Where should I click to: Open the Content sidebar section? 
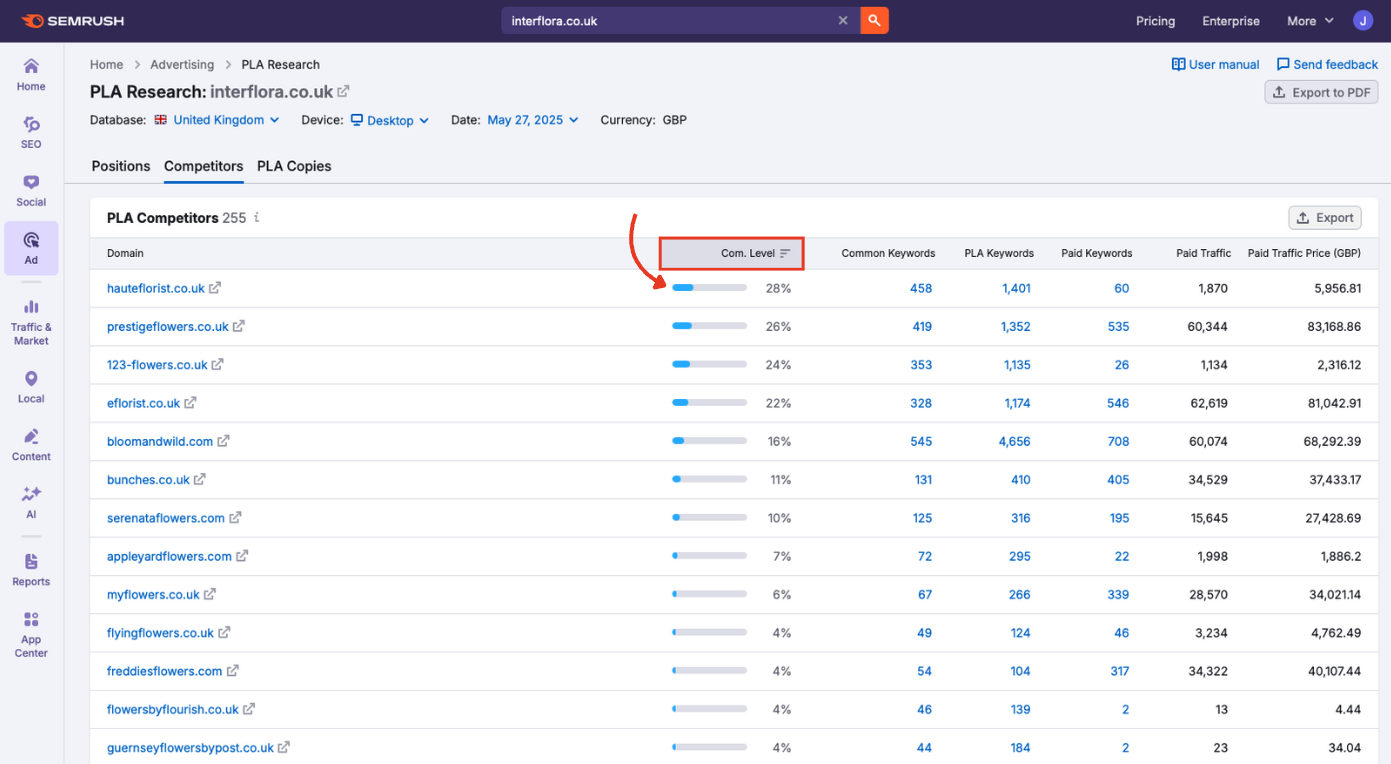tap(31, 444)
